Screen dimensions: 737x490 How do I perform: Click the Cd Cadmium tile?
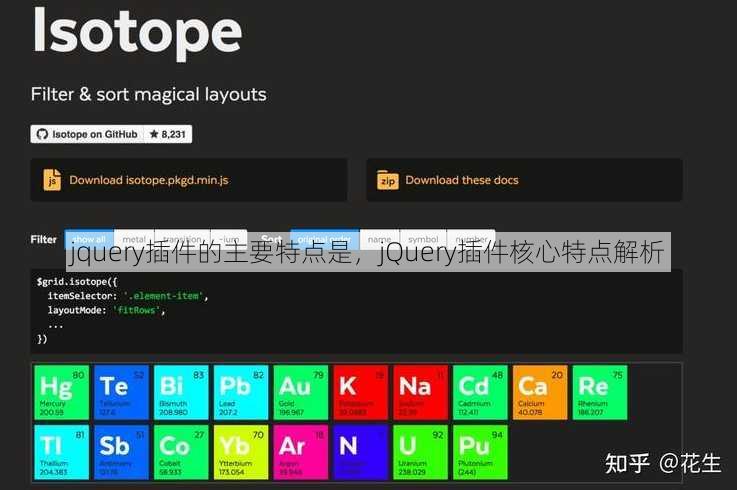point(480,392)
